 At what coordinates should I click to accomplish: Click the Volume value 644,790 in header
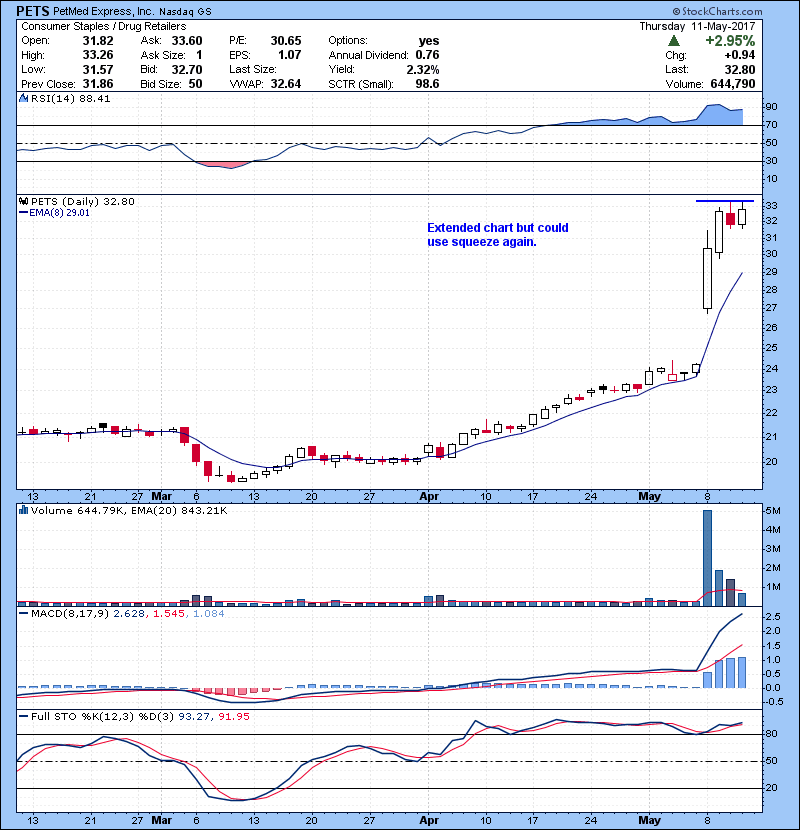point(733,84)
